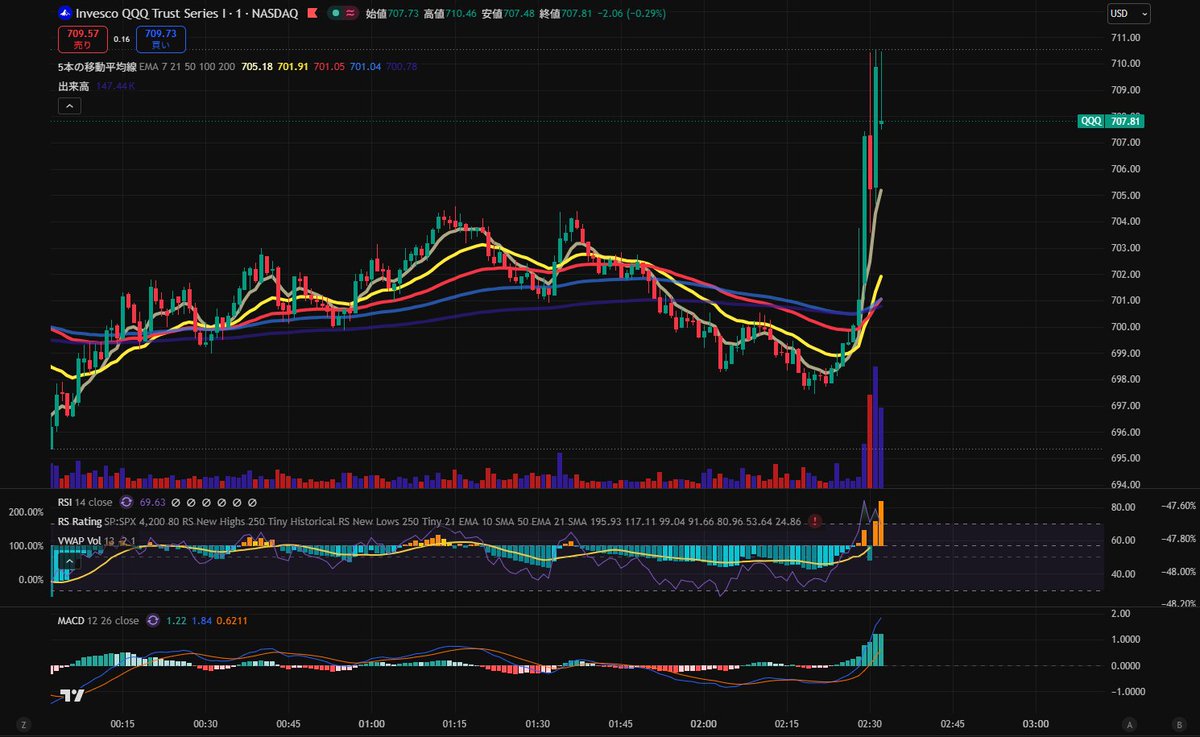Click the 147.44K volume value
The width and height of the screenshot is (1200, 737).
pyautogui.click(x=116, y=87)
